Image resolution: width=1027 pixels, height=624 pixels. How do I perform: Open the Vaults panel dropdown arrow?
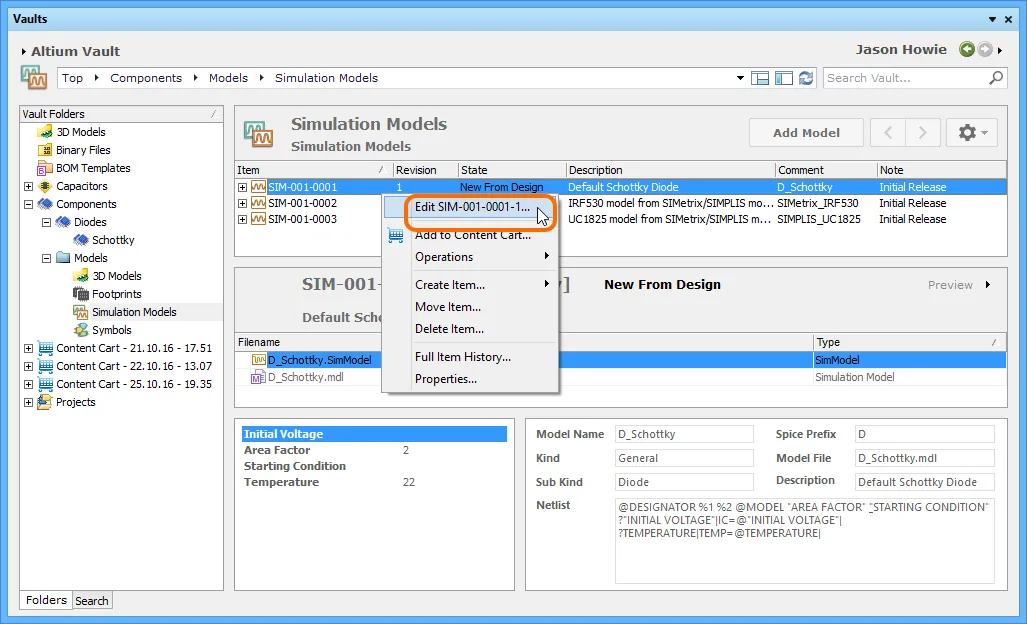(x=992, y=19)
